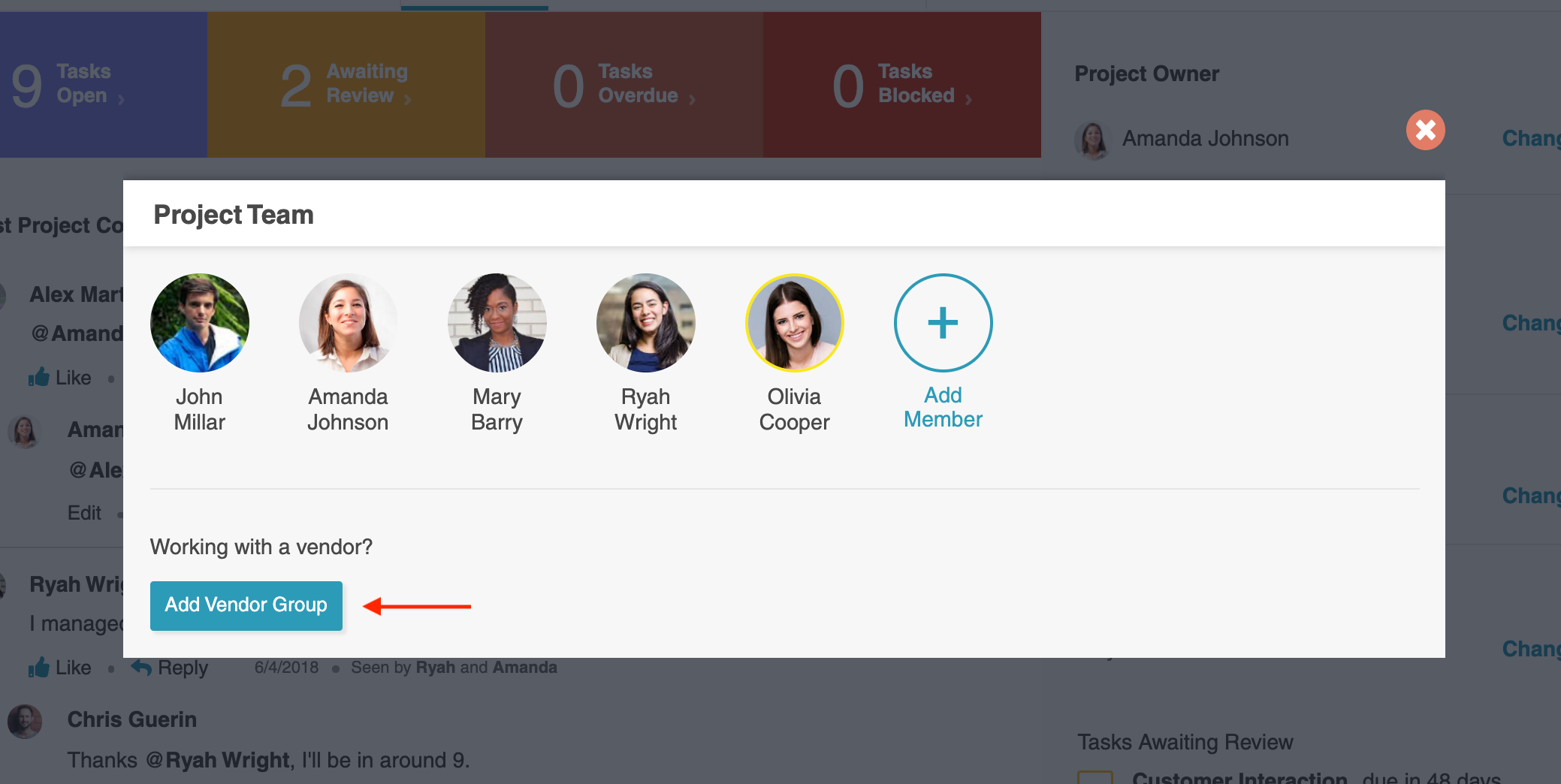Select Olivia Cooper's highlighted avatar

click(x=794, y=323)
